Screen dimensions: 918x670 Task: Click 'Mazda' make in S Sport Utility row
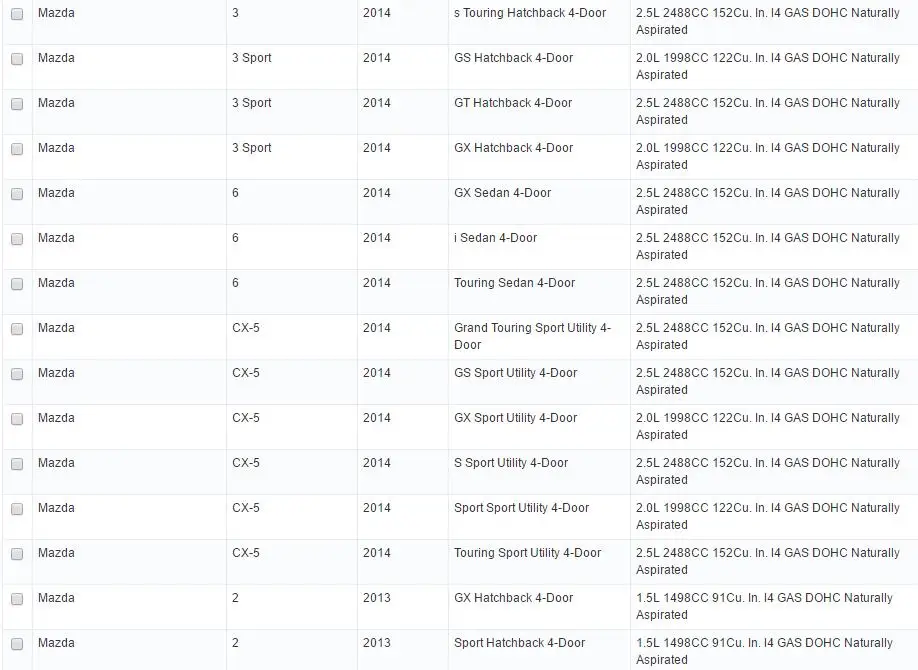point(56,463)
